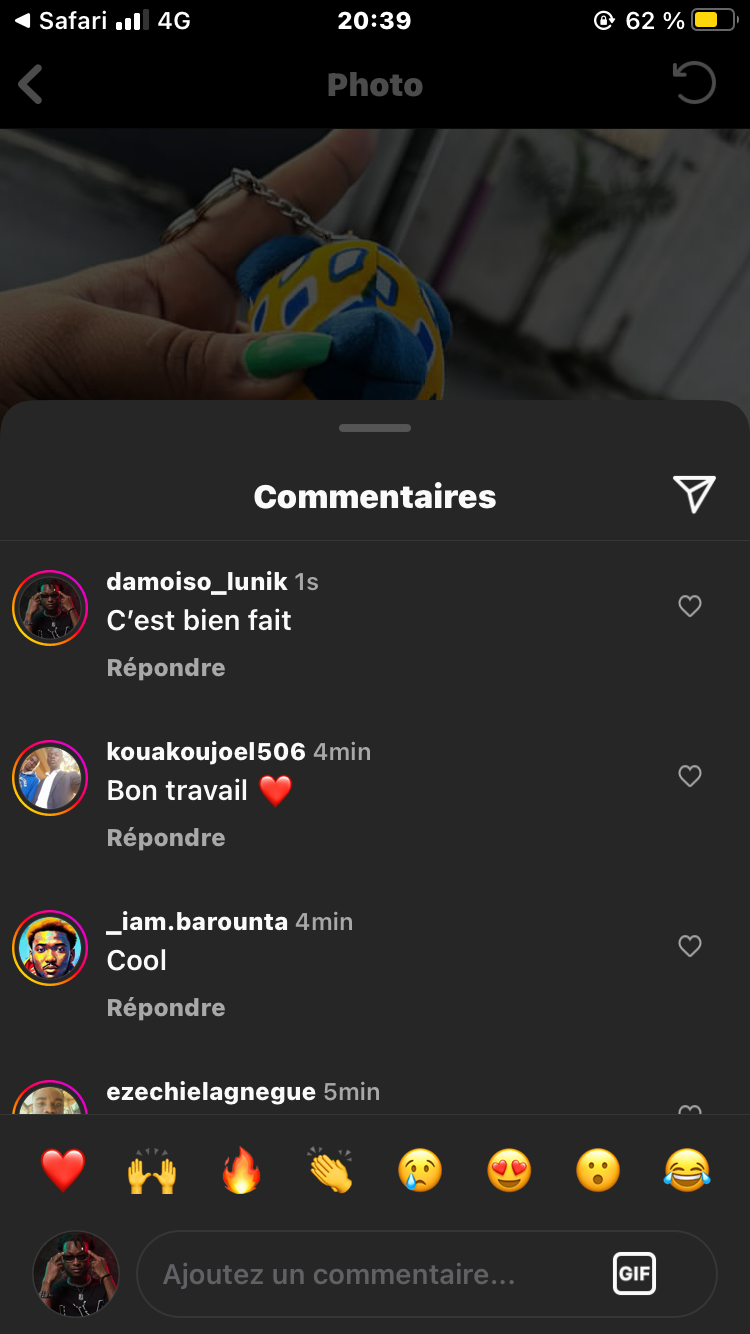This screenshot has height=1334, width=750.
Task: Insert the clapping hands emoji
Action: 331,1170
